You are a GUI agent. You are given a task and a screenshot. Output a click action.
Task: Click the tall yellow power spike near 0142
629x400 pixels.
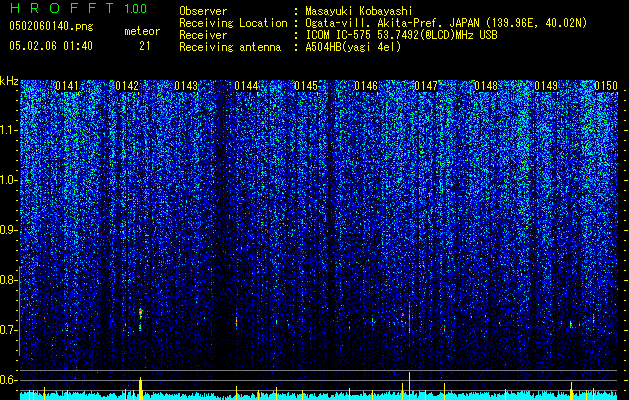tap(140, 387)
